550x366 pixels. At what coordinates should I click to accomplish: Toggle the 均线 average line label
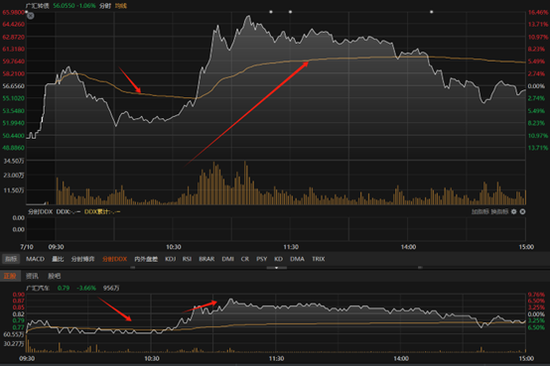(121, 6)
